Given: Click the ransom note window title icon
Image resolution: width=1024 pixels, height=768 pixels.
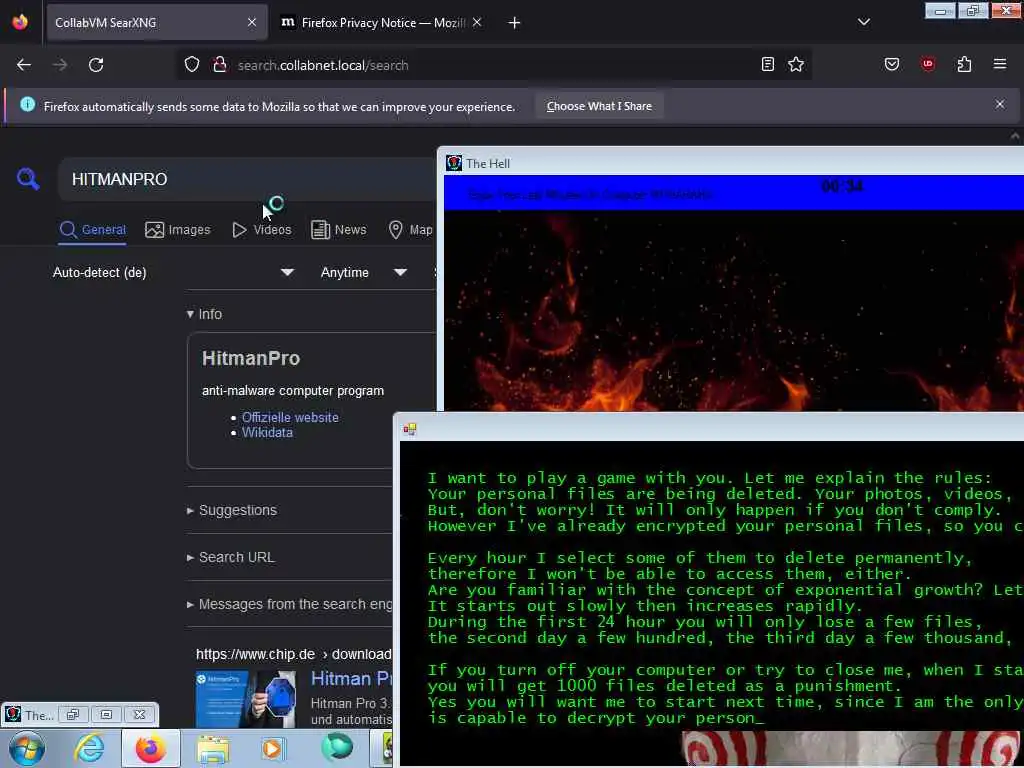Looking at the screenshot, I should pos(410,428).
